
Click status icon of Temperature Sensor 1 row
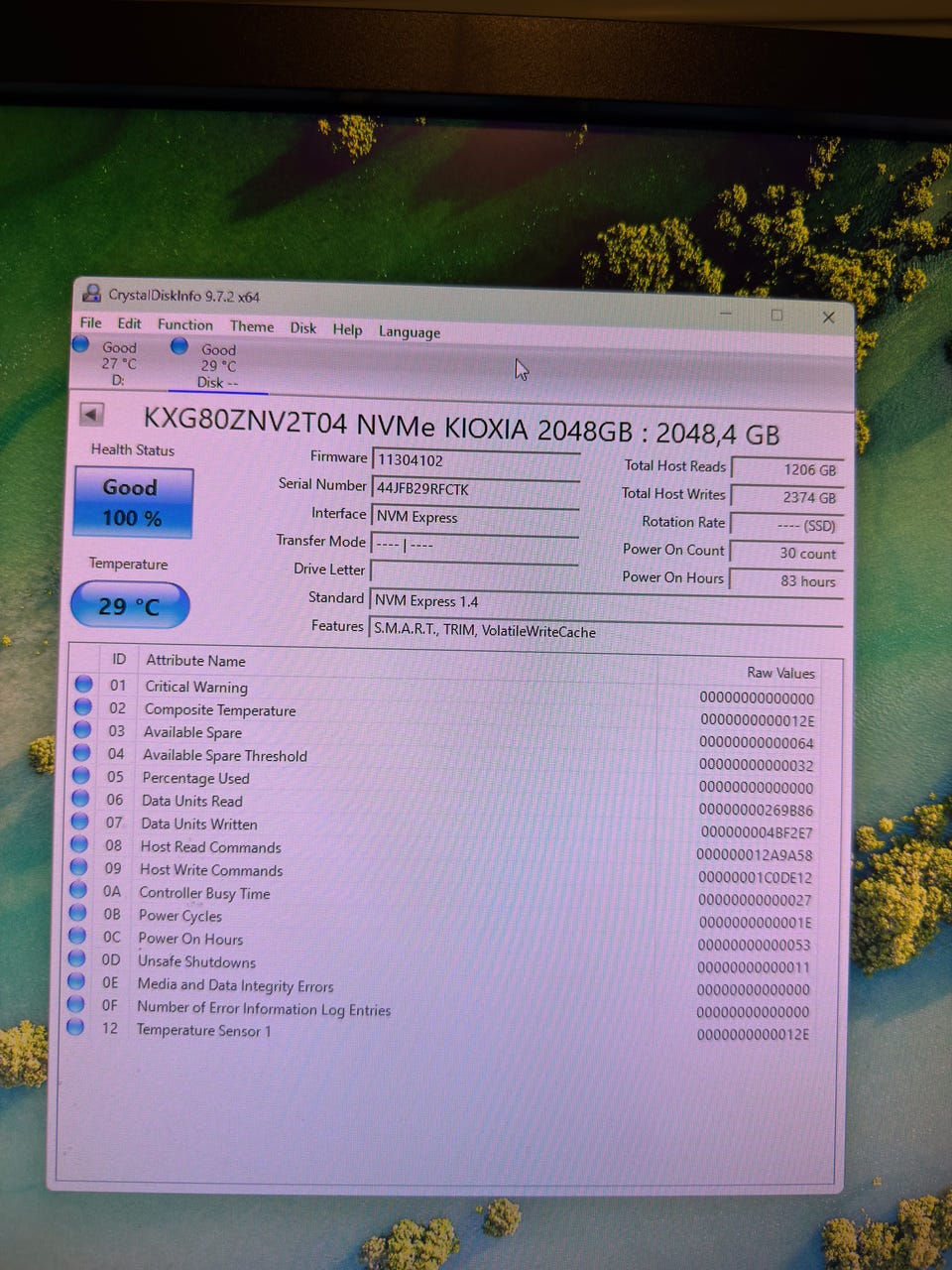[75, 1028]
